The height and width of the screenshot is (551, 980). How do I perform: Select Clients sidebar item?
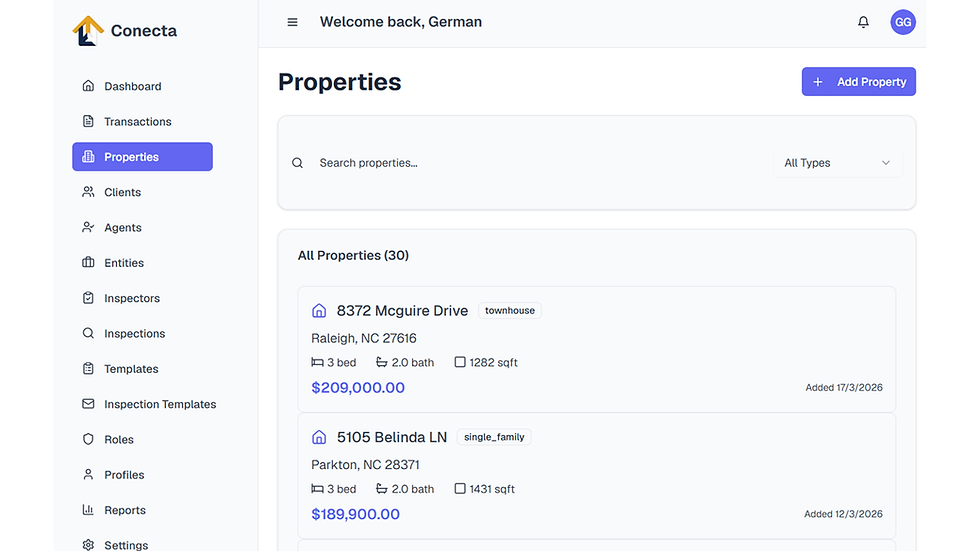[142, 192]
